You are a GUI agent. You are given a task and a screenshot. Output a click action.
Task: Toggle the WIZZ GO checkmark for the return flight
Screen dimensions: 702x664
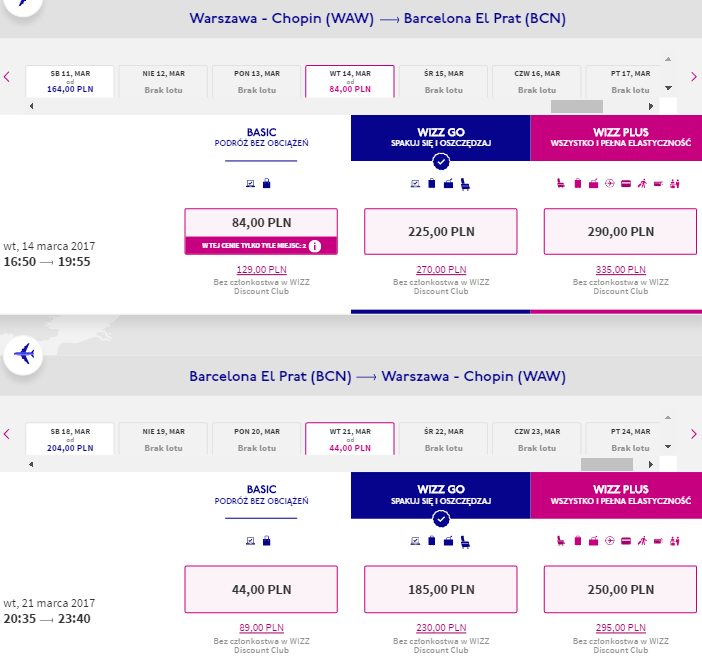click(441, 519)
